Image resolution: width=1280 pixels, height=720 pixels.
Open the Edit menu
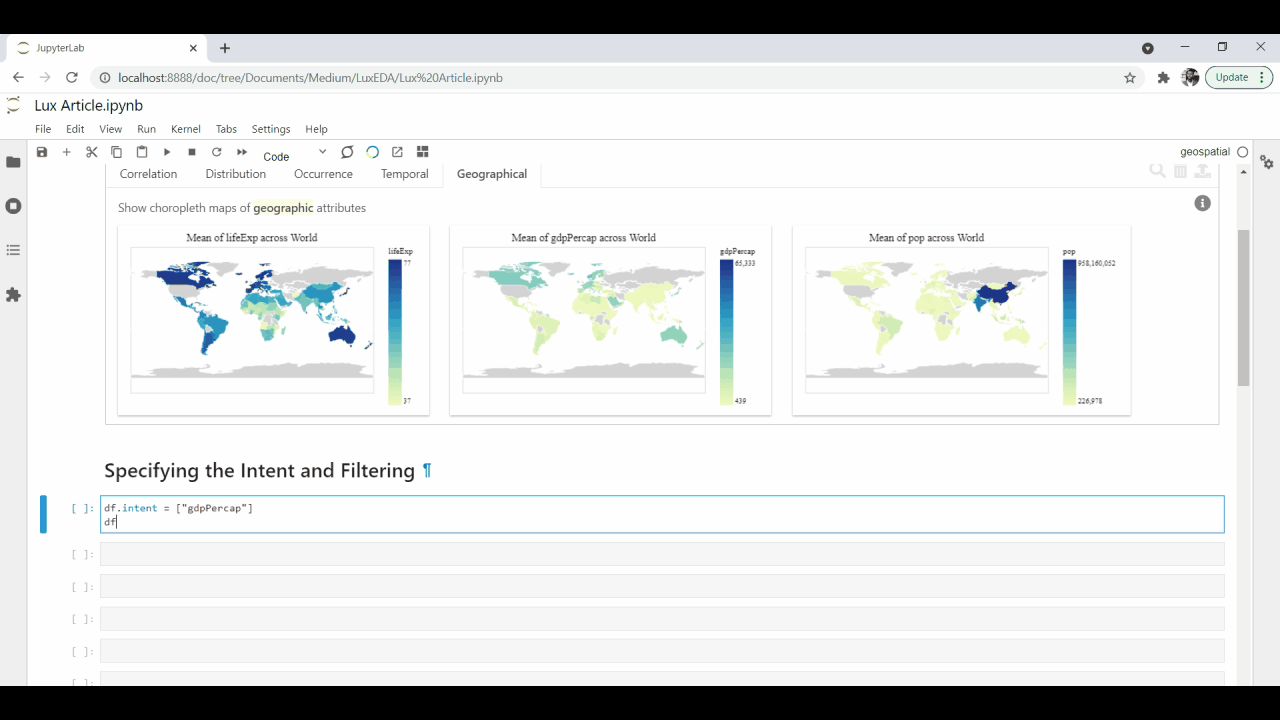coord(75,129)
